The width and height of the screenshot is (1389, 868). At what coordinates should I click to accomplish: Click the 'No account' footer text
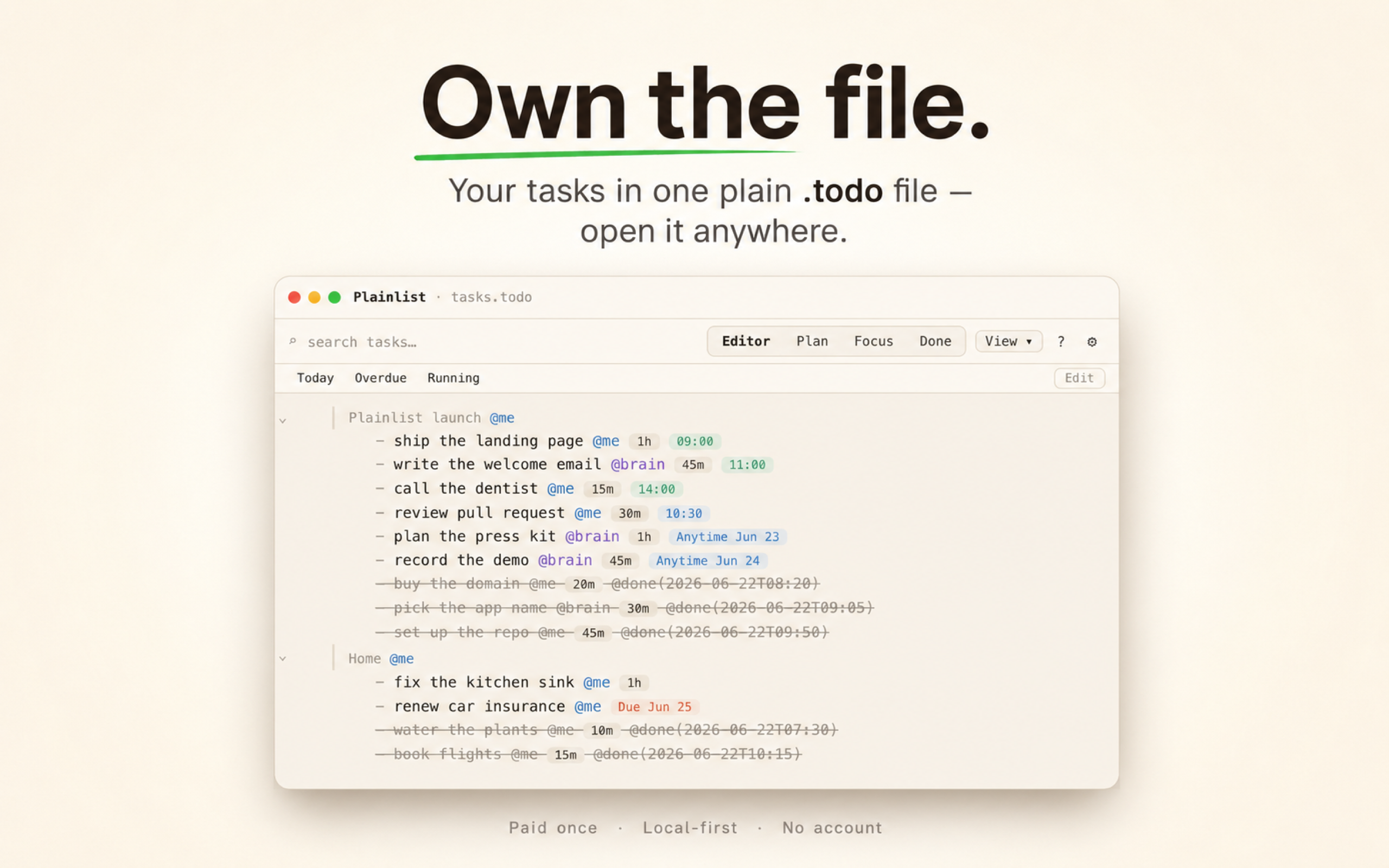coord(832,827)
